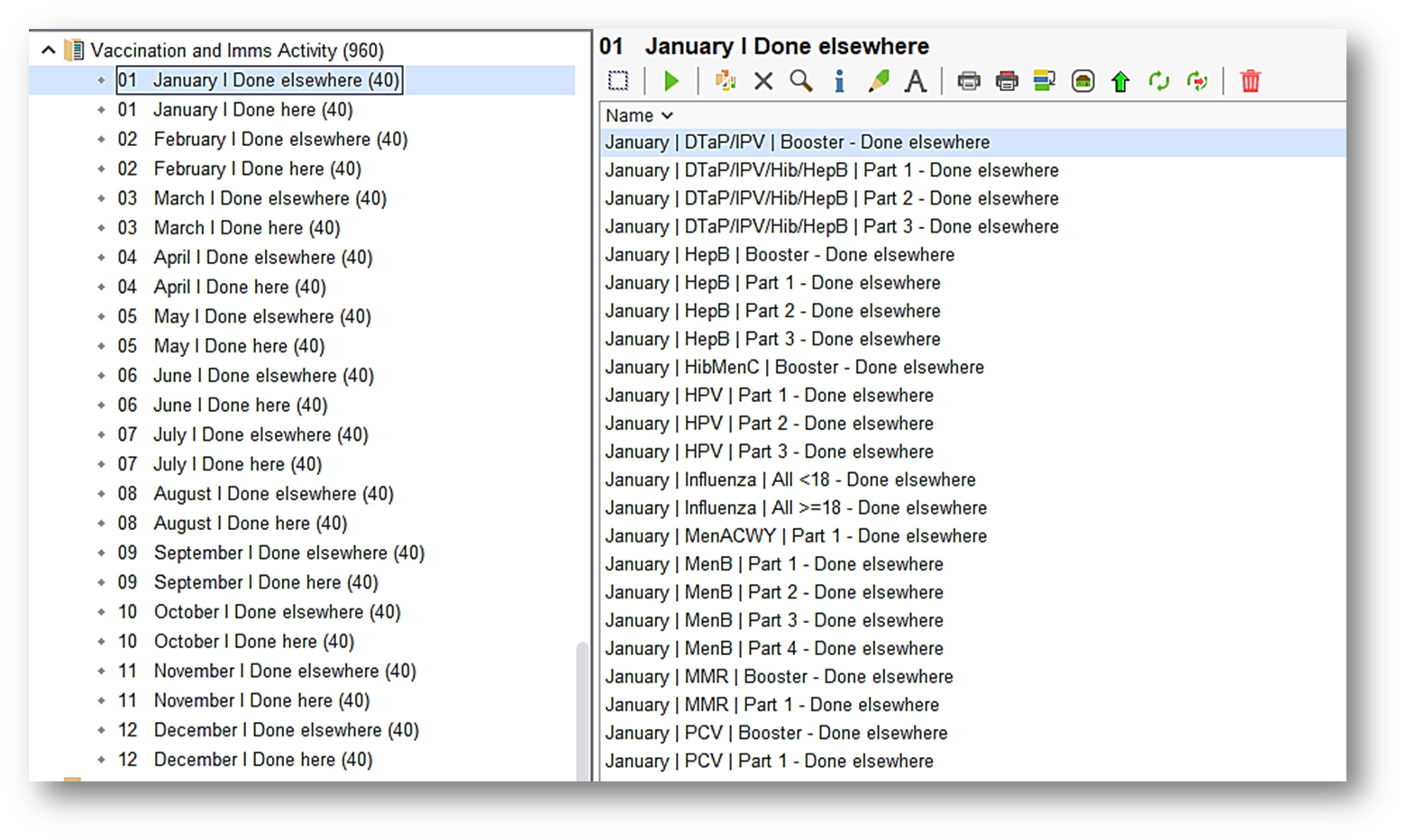Open the '09 September | Done here (40)' folder
The height and width of the screenshot is (840, 1405).
pyautogui.click(x=248, y=582)
